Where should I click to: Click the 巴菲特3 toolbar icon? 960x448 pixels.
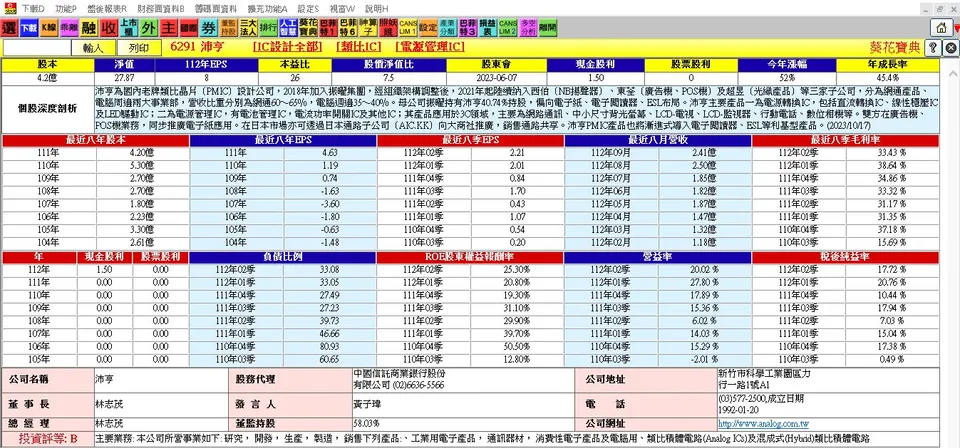468,28
